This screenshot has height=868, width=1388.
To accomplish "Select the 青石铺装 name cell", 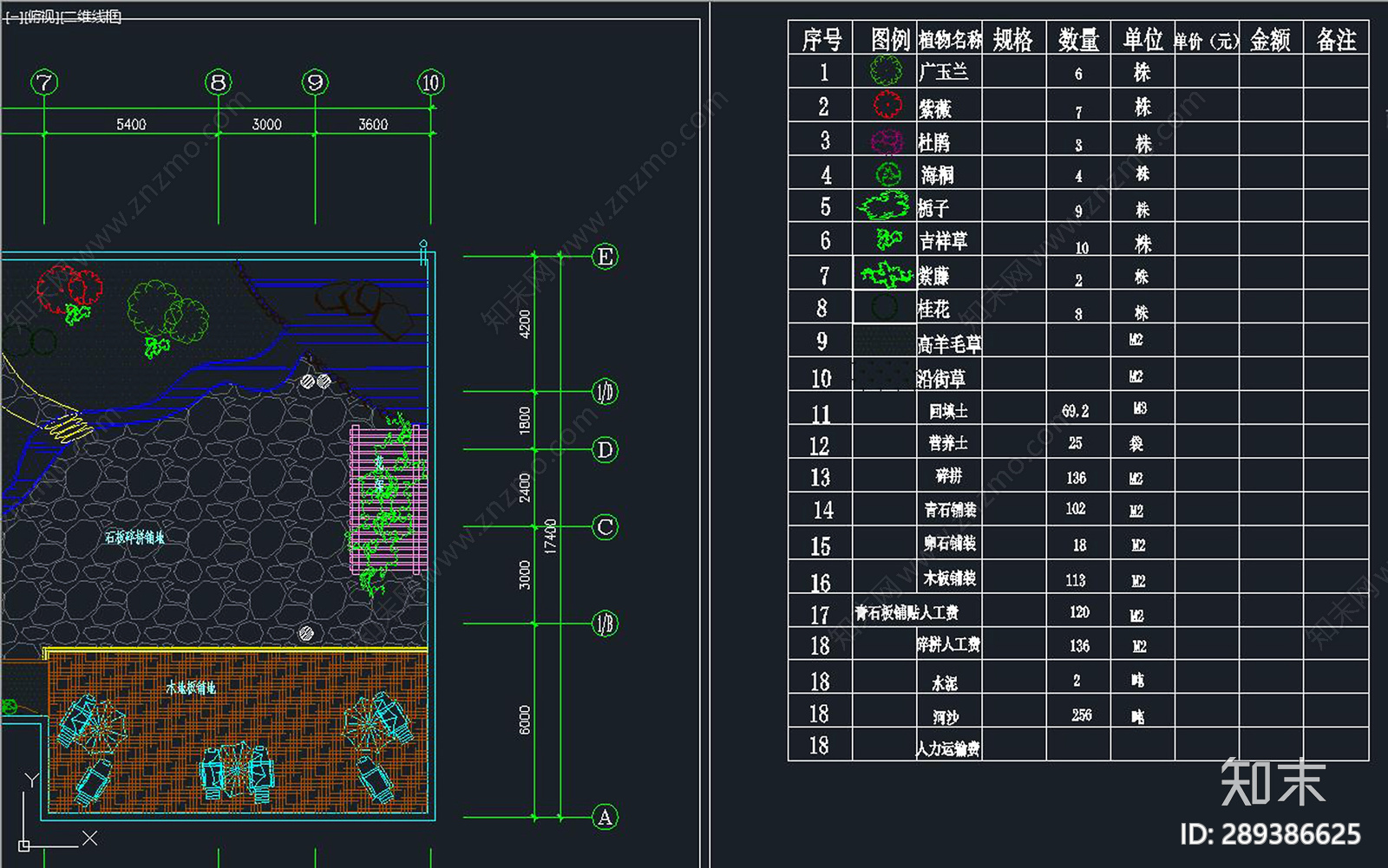I will point(951,510).
